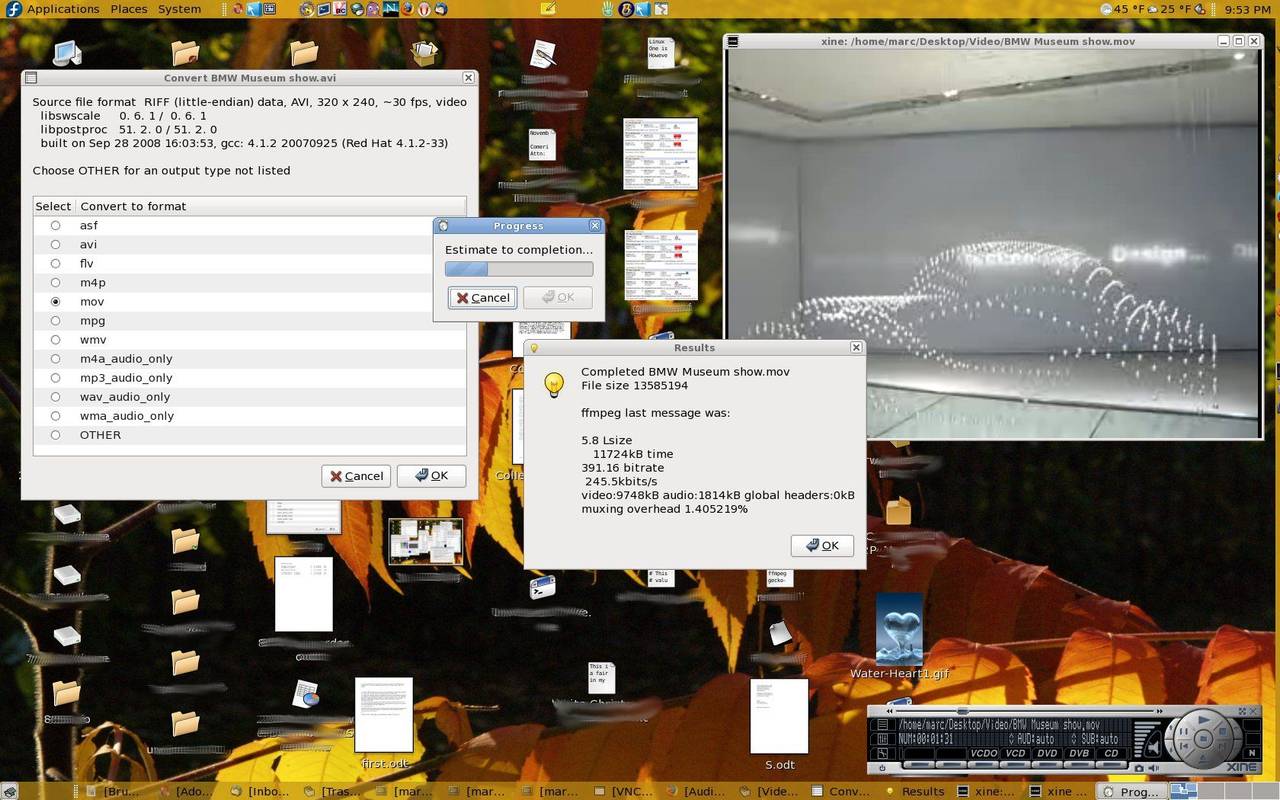1280x800 pixels.
Task: Select the flv format radio button
Action: [55, 263]
